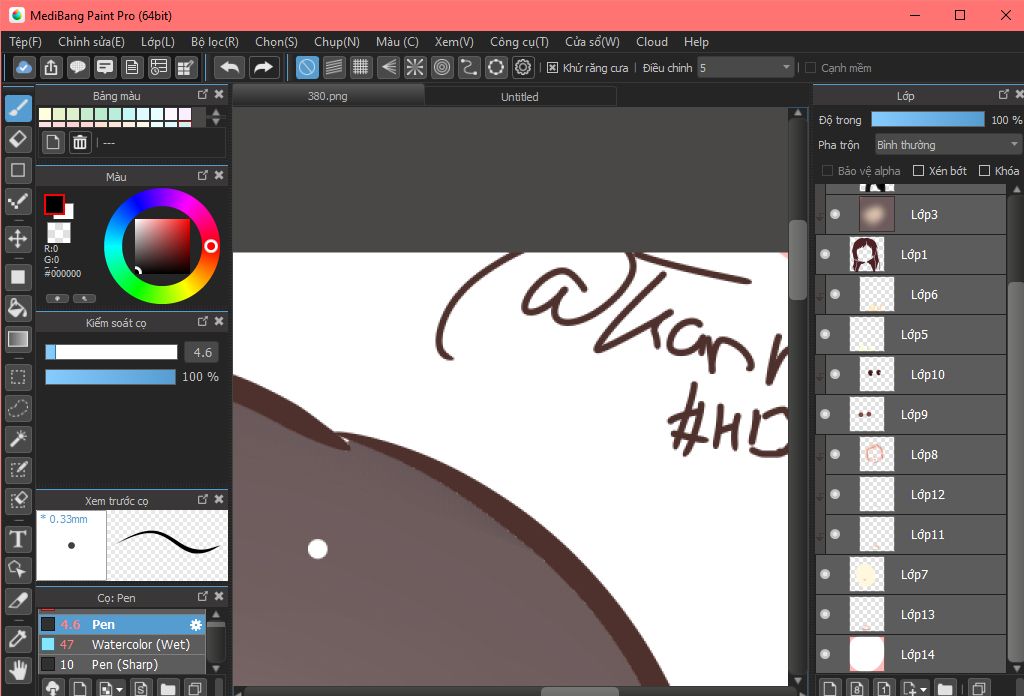The image size is (1024, 696).
Task: Open snap settings gear
Action: click(x=523, y=67)
